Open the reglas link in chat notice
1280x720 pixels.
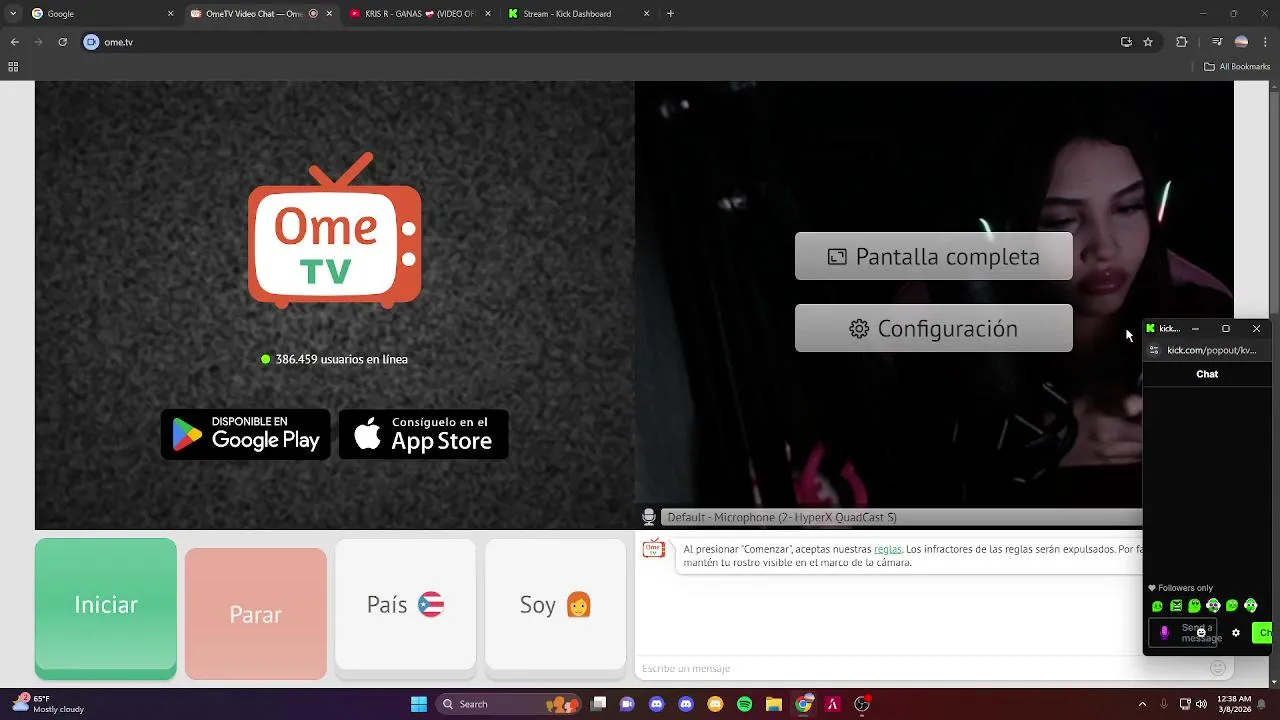(x=887, y=549)
